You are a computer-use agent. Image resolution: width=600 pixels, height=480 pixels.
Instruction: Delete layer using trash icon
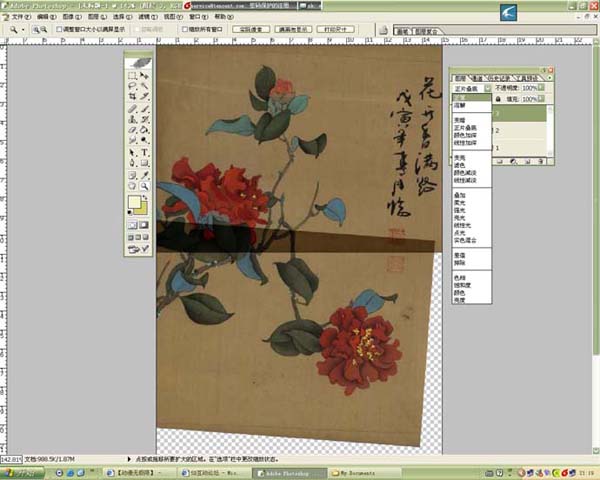541,162
